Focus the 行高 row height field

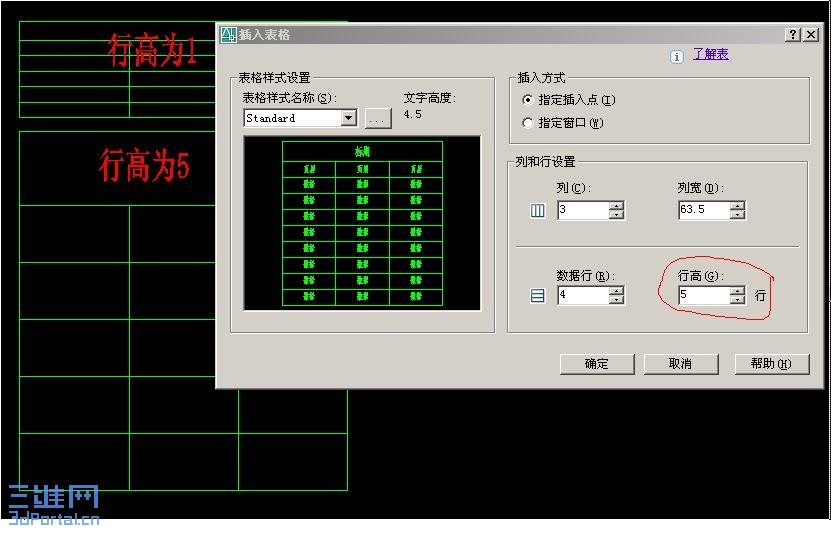704,295
